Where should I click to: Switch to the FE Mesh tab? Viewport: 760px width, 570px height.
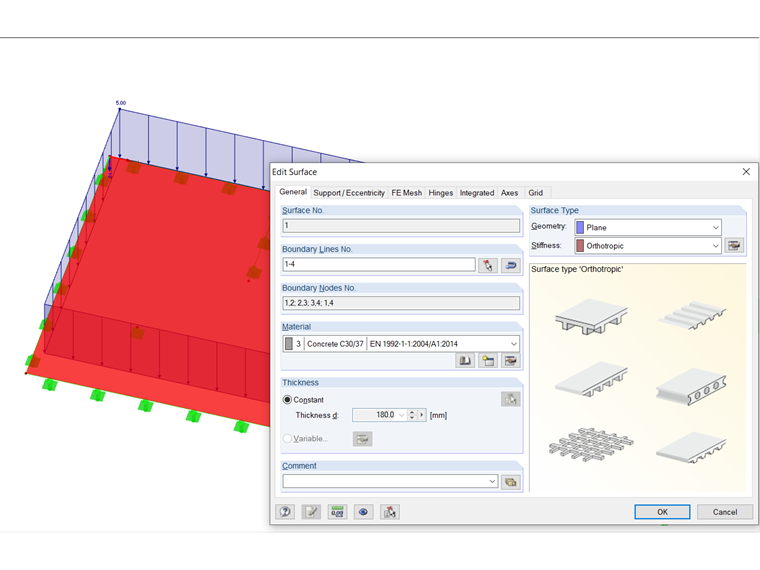[x=406, y=193]
